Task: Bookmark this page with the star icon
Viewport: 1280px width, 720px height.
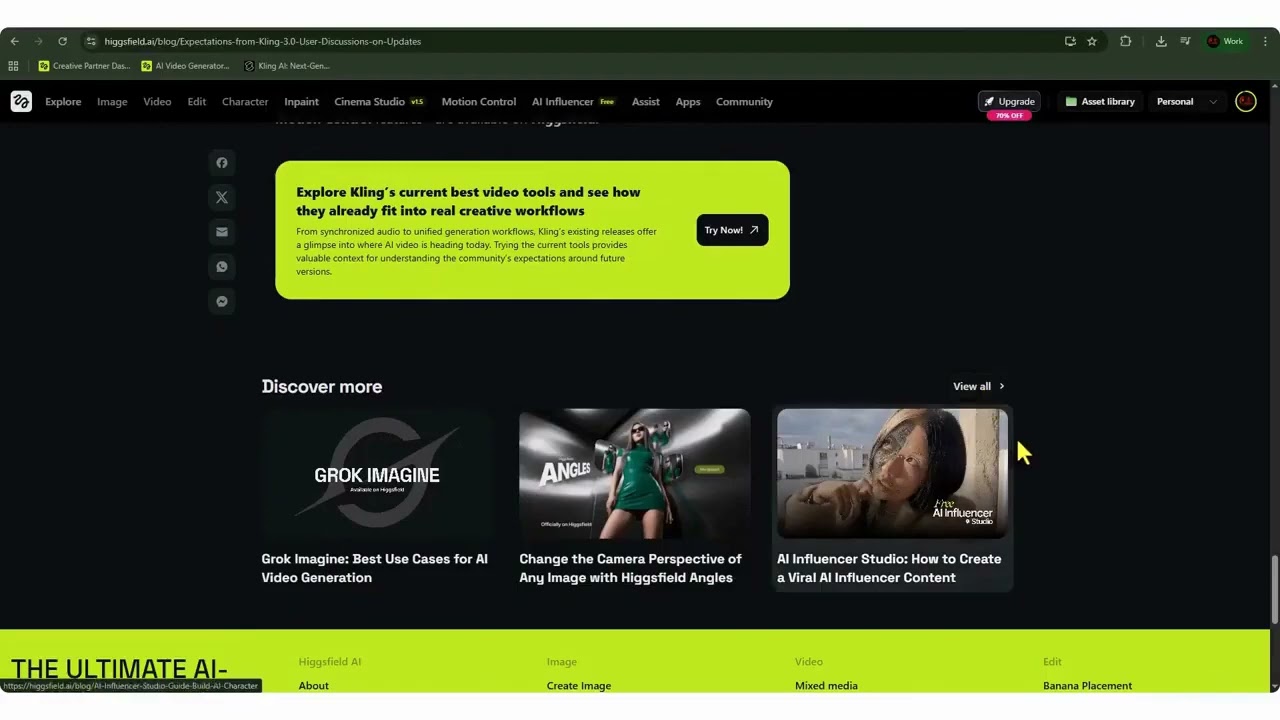Action: click(1092, 41)
